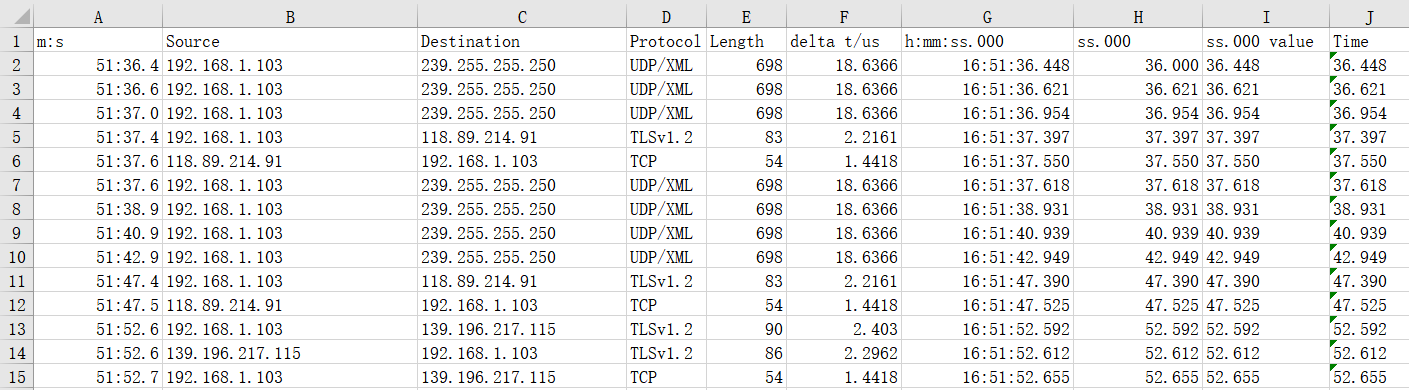
Task: Select Length cell 90
Action: click(746, 329)
